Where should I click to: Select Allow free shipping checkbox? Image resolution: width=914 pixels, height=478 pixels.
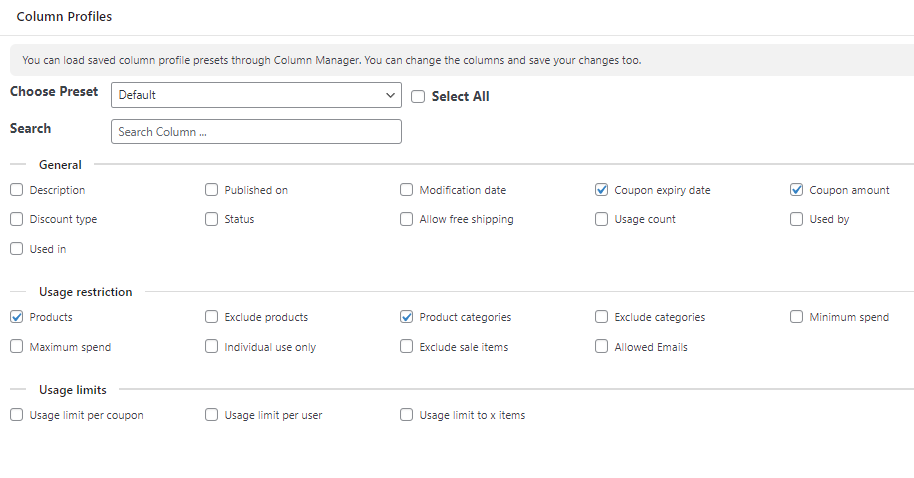[x=406, y=219]
